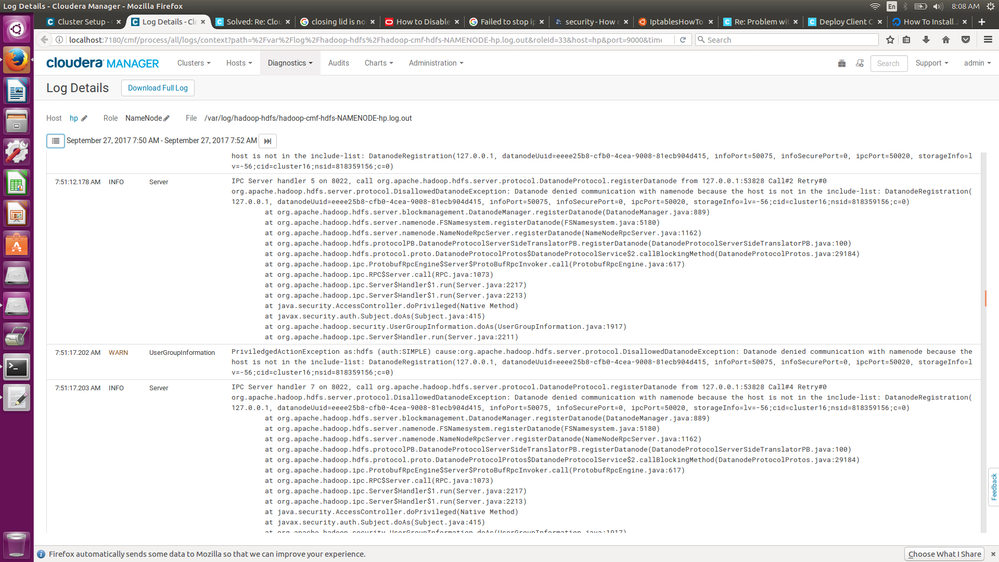Open the Trash in the dock
Viewport: 999px width, 562px height.
click(17, 545)
